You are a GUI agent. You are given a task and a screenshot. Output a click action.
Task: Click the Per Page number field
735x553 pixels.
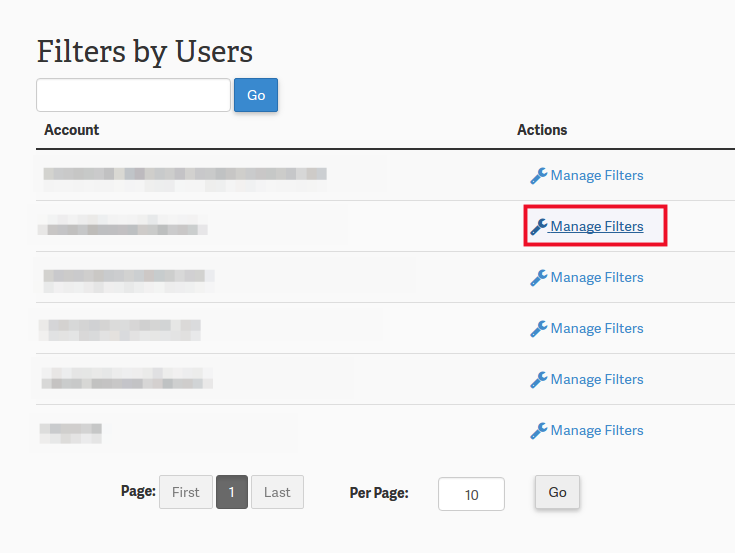[471, 494]
